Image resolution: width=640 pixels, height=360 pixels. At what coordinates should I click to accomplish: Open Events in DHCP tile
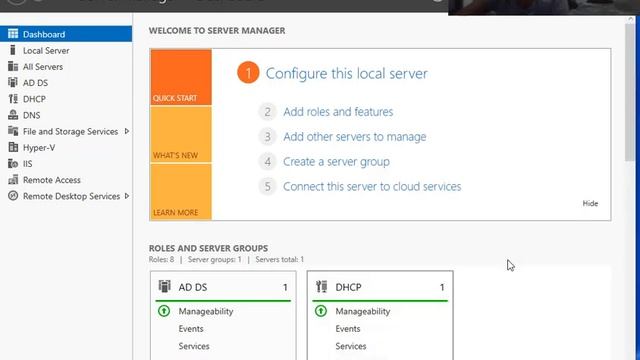coord(348,329)
